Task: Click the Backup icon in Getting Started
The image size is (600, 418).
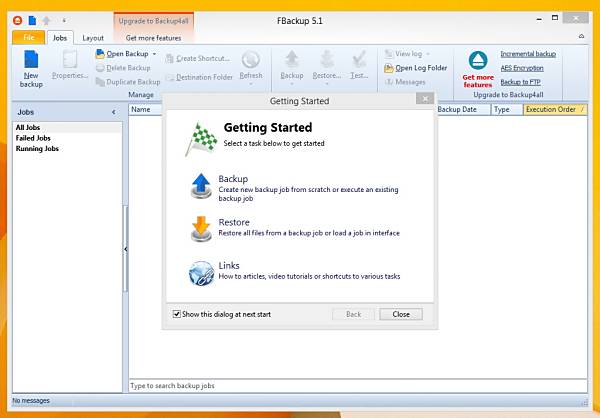Action: (x=201, y=186)
